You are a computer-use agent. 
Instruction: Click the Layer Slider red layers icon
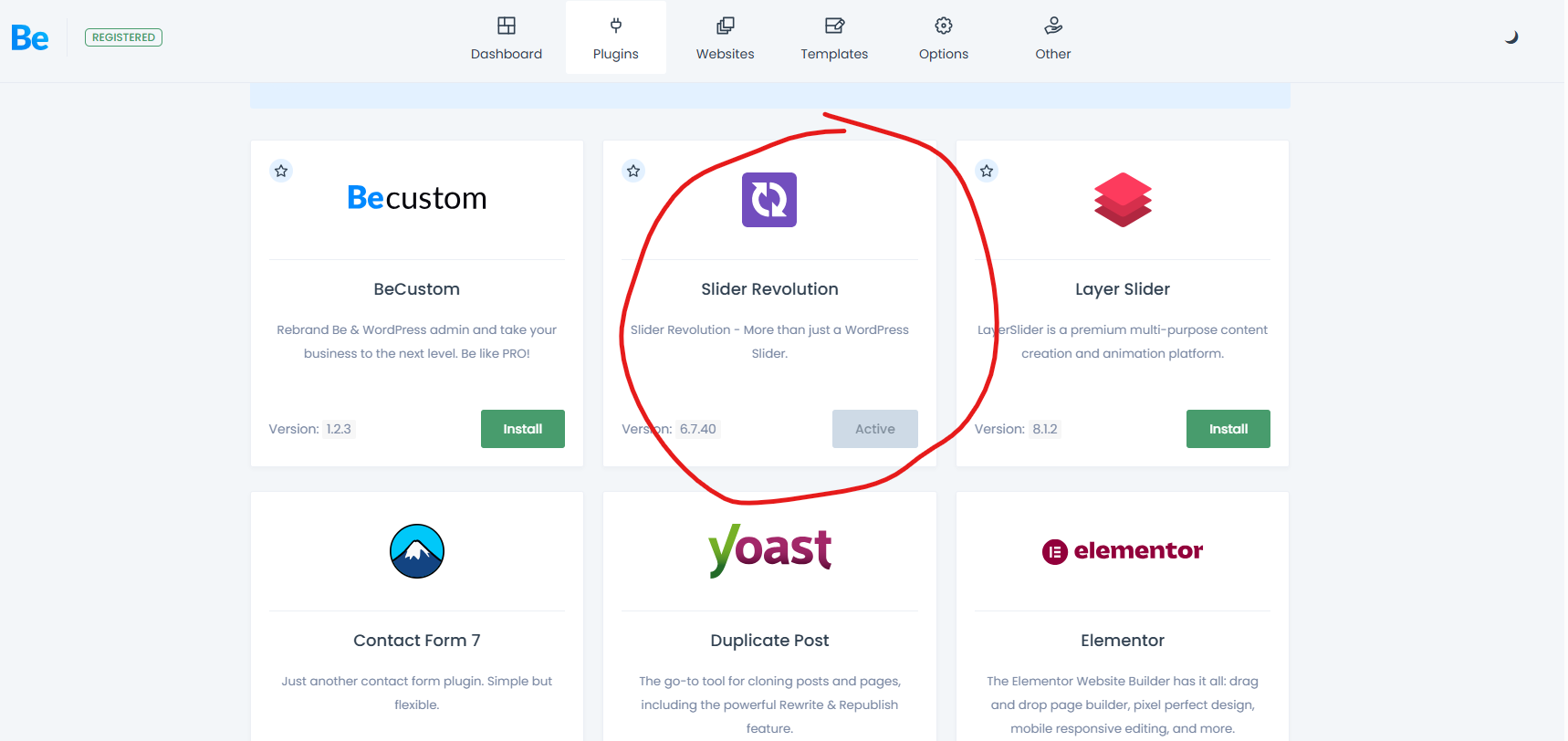coord(1123,200)
